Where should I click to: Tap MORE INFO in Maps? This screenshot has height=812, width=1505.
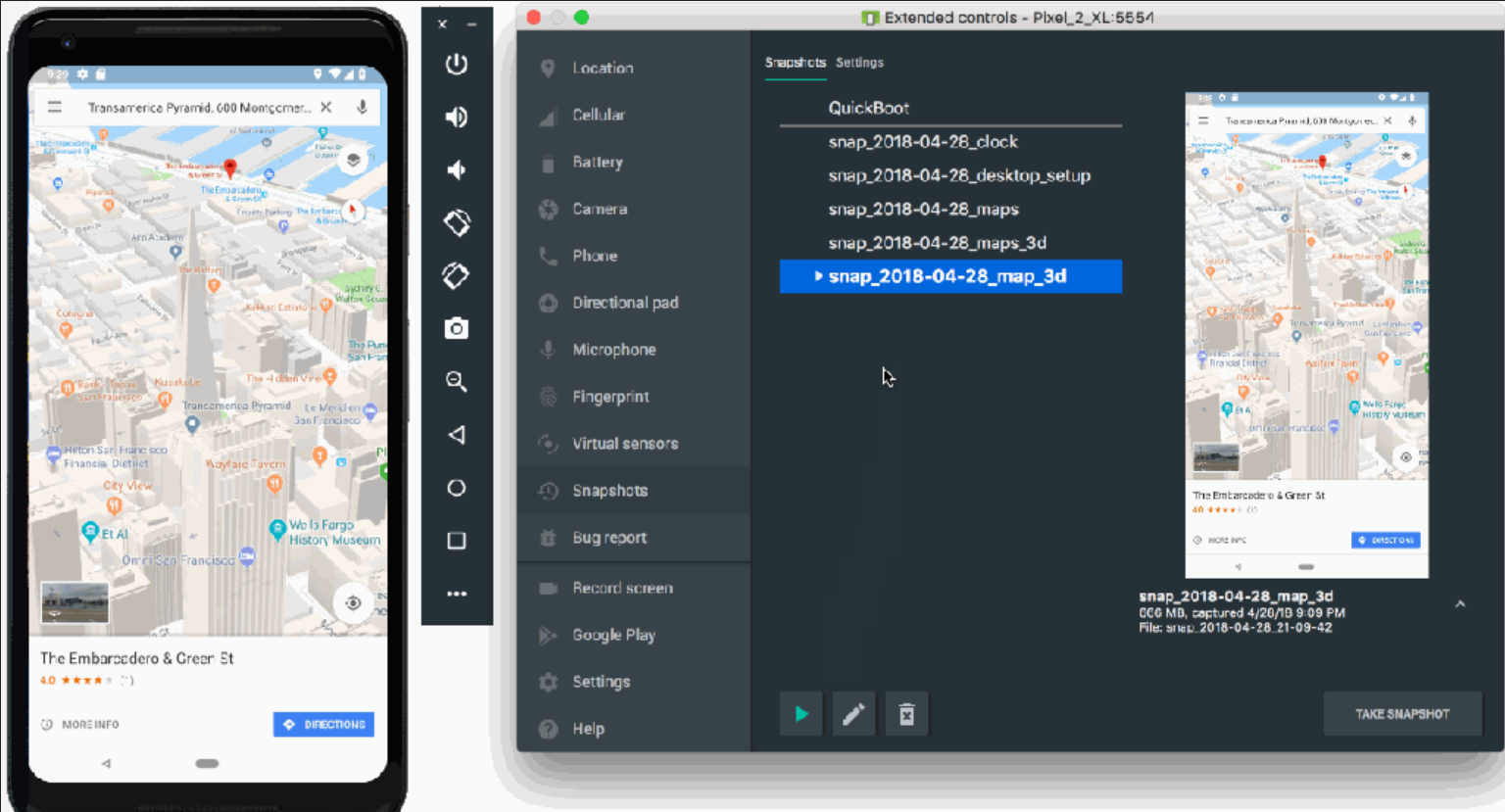(80, 725)
